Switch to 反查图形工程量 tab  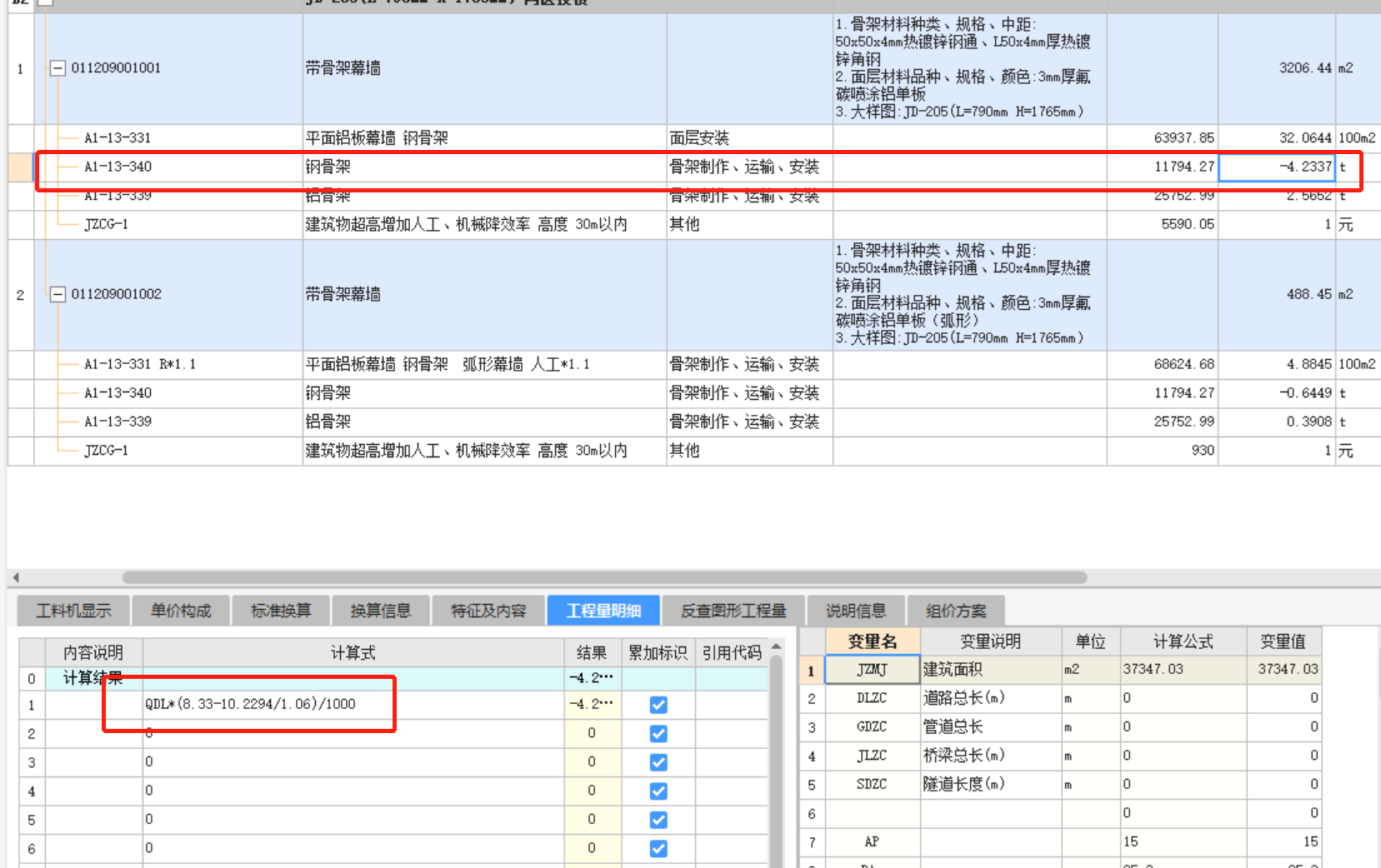coord(733,611)
